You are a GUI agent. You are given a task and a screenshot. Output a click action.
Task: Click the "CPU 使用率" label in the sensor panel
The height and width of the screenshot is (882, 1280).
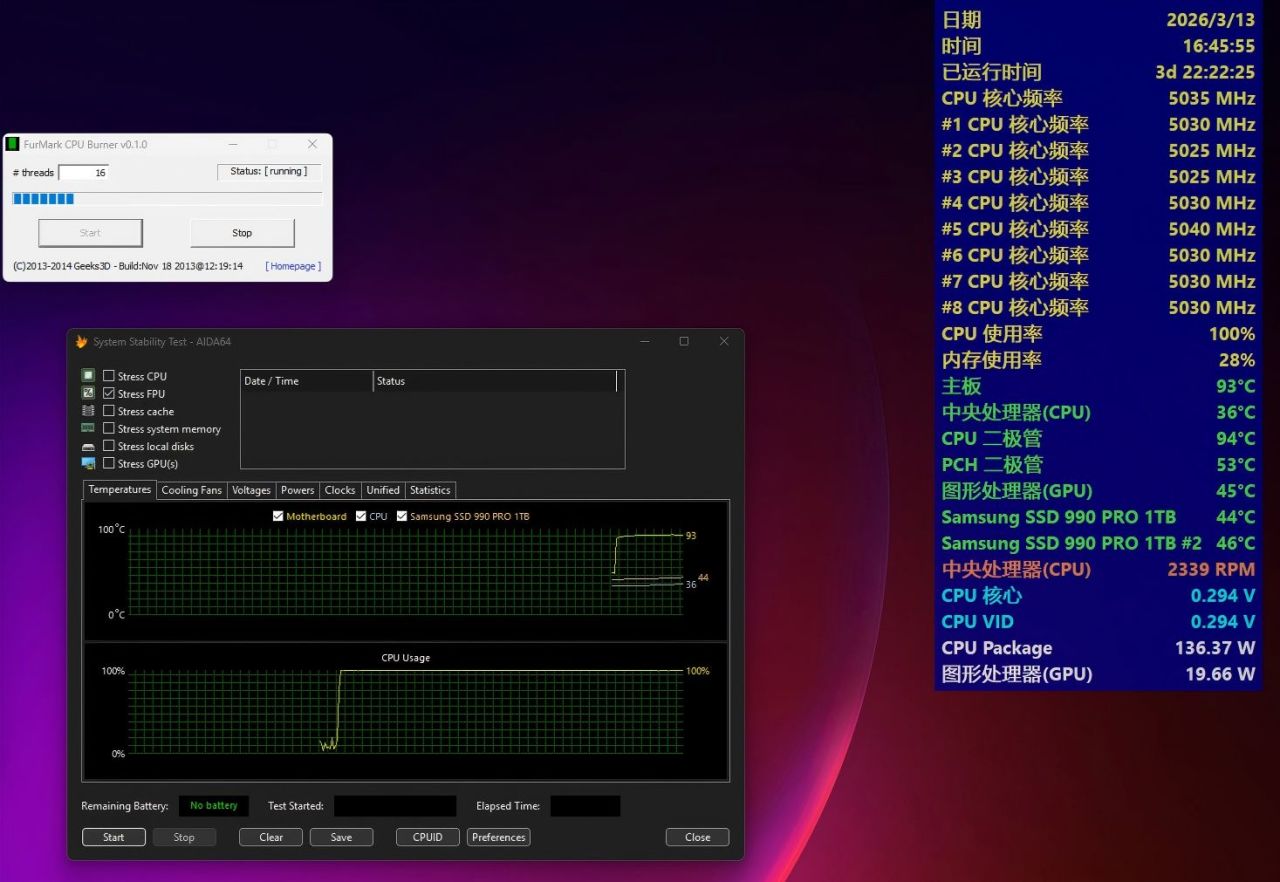(992, 334)
